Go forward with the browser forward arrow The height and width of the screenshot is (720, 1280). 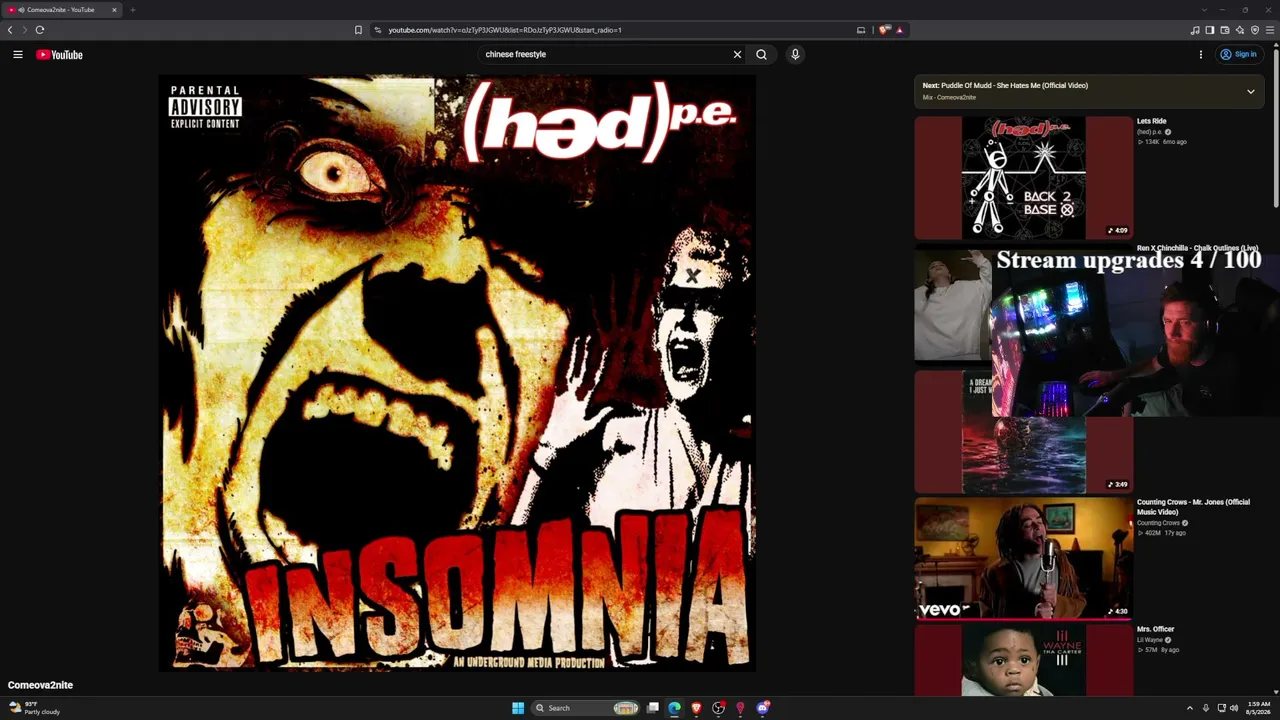pyautogui.click(x=25, y=30)
